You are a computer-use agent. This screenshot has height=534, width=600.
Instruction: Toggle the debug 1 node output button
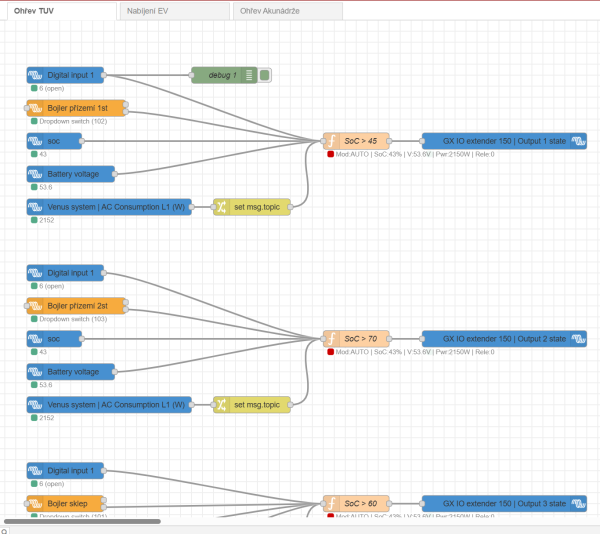(264, 75)
